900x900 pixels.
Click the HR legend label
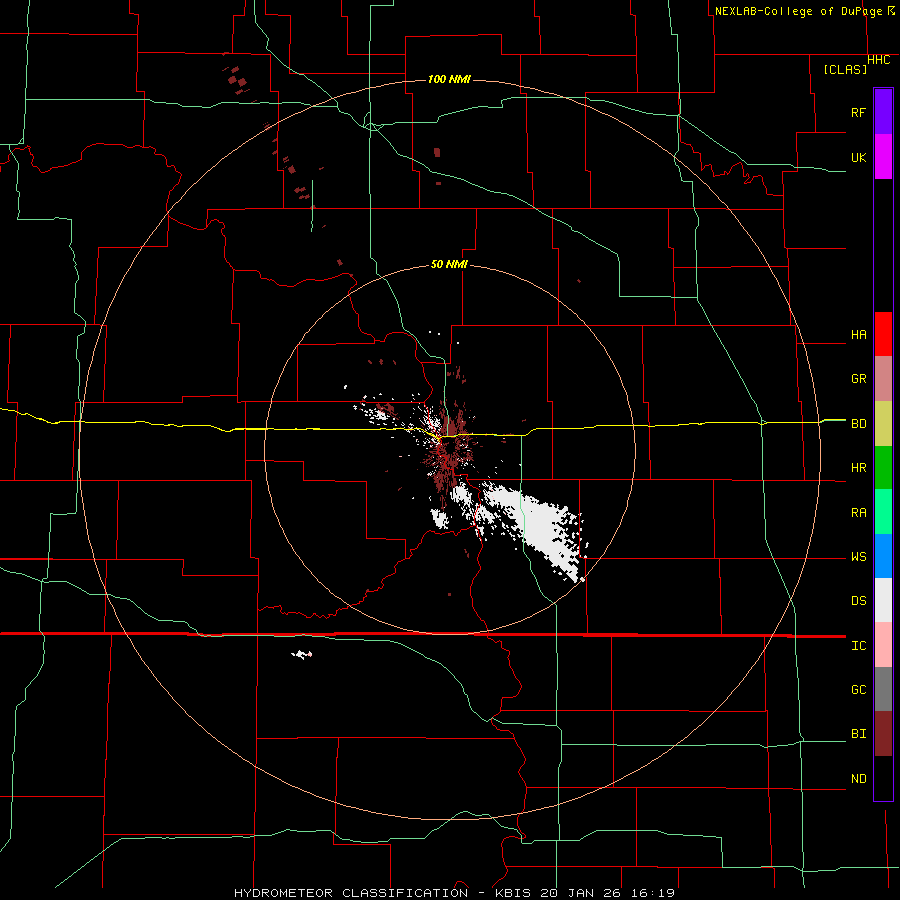pos(858,467)
